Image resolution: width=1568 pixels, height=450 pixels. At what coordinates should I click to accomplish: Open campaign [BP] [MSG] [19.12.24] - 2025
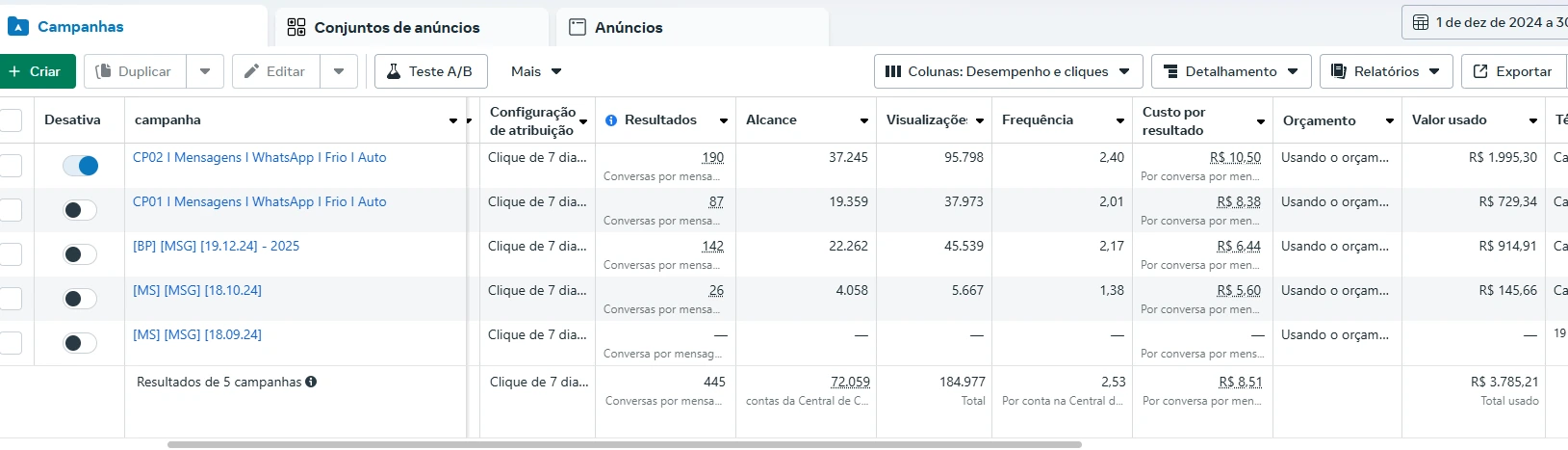click(x=216, y=246)
